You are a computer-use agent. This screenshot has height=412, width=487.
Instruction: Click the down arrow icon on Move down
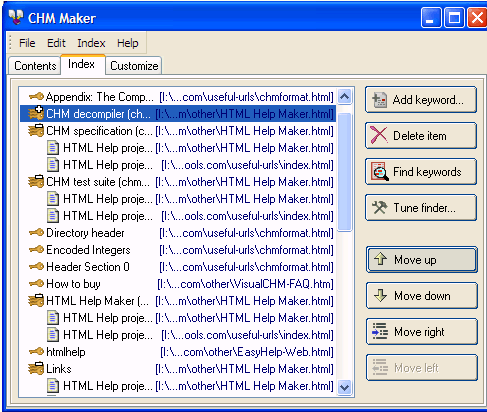point(380,295)
